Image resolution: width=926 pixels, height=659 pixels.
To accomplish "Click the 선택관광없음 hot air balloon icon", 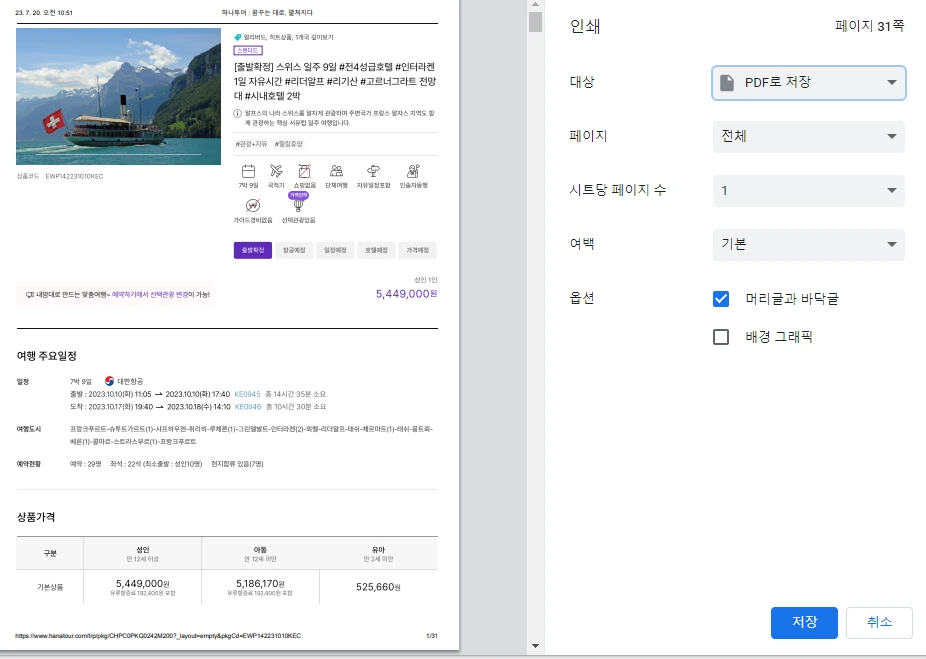I will [298, 205].
